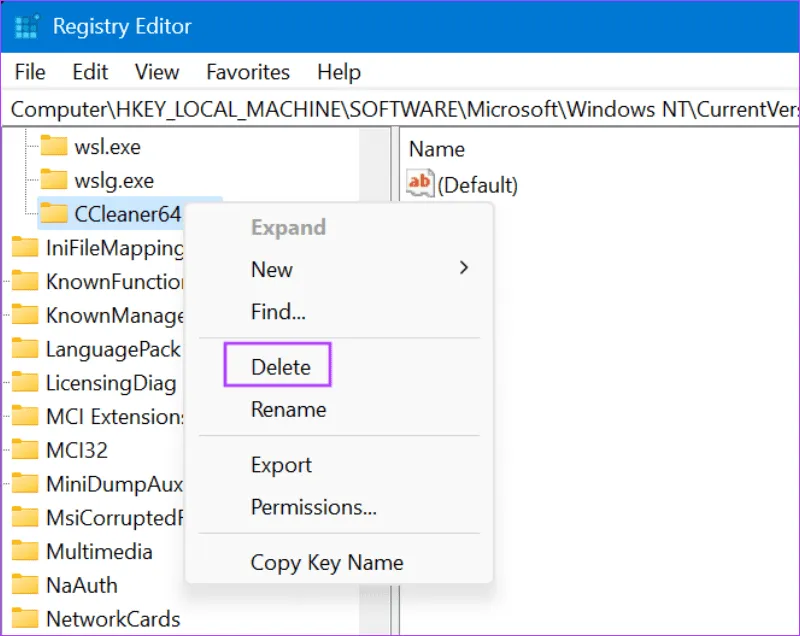Screen dimensions: 800x636
Task: Click the Name column header
Action: [437, 149]
